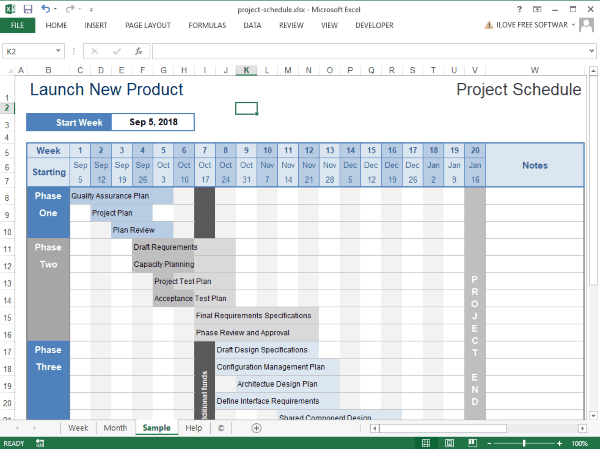Image resolution: width=600 pixels, height=449 pixels.
Task: Click the Save icon in quick access toolbar
Action: (x=28, y=9)
